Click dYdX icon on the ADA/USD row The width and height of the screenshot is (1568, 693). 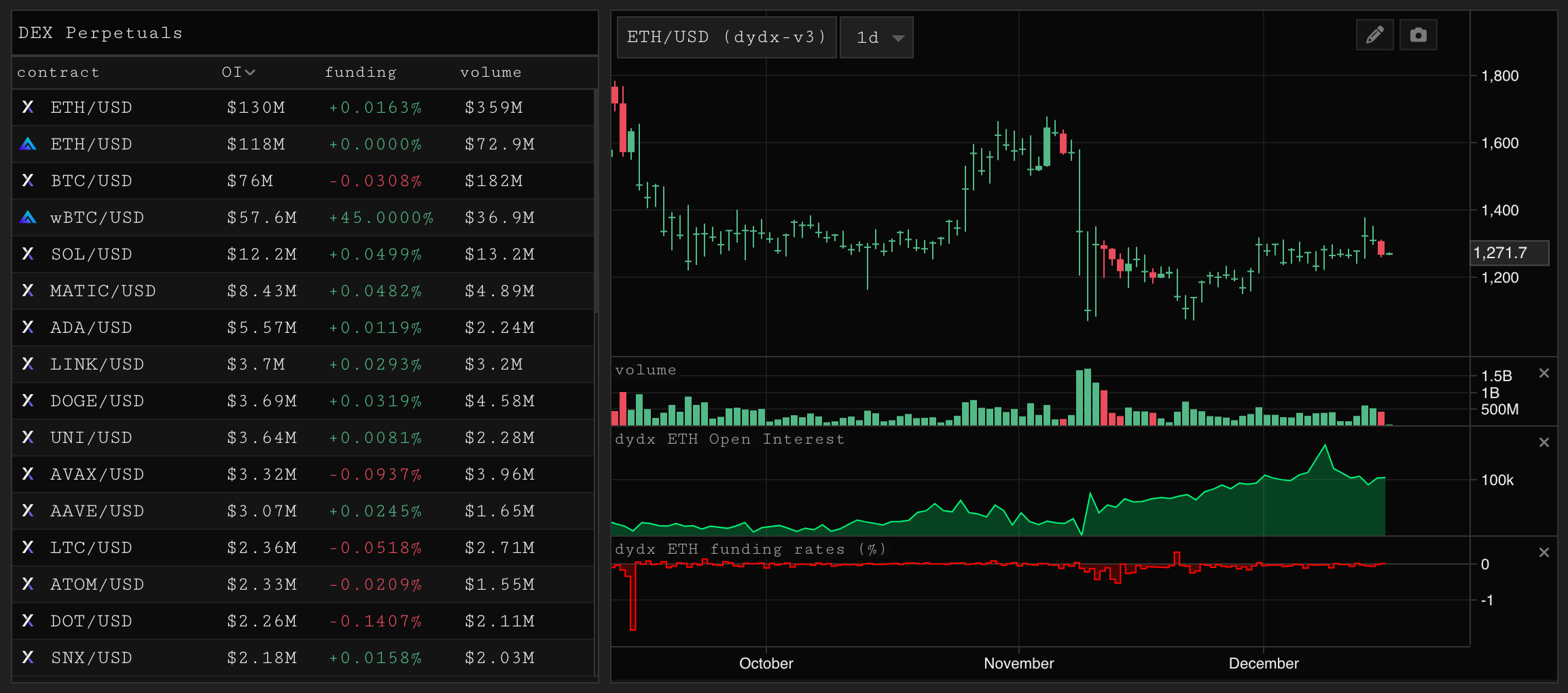click(28, 327)
